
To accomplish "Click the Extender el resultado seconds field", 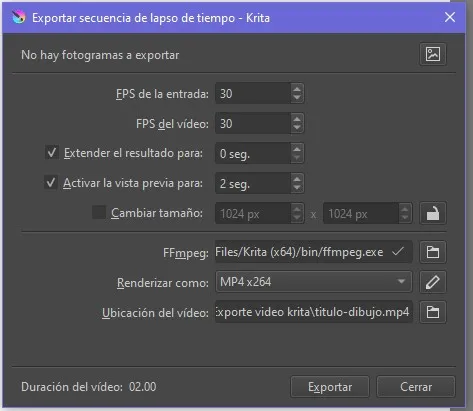I will (x=253, y=153).
